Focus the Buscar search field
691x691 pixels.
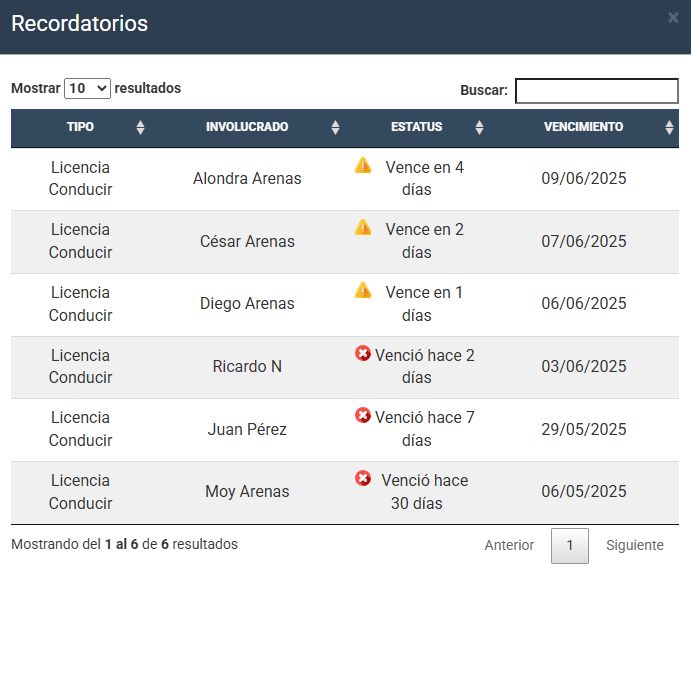tap(596, 91)
